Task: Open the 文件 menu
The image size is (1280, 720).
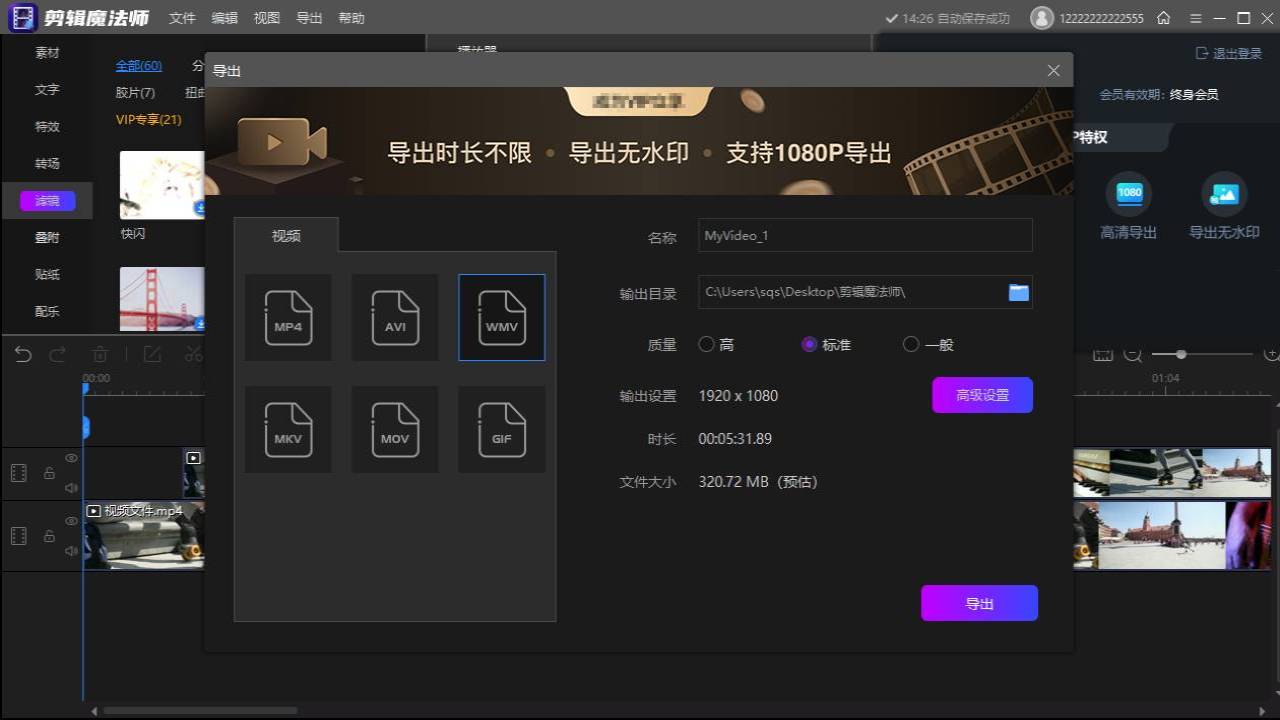Action: [x=181, y=17]
